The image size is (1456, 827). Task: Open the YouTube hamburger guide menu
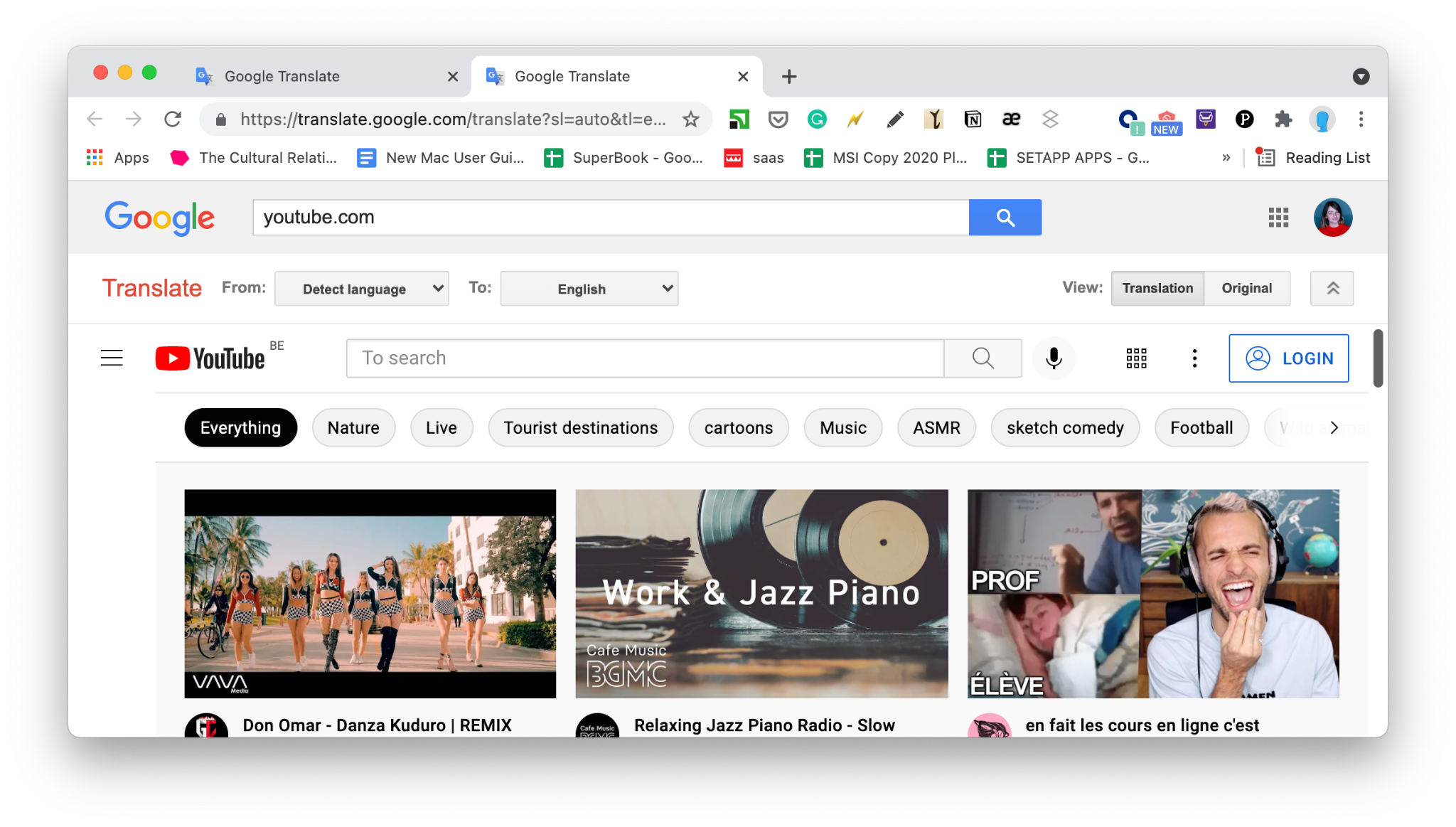112,358
